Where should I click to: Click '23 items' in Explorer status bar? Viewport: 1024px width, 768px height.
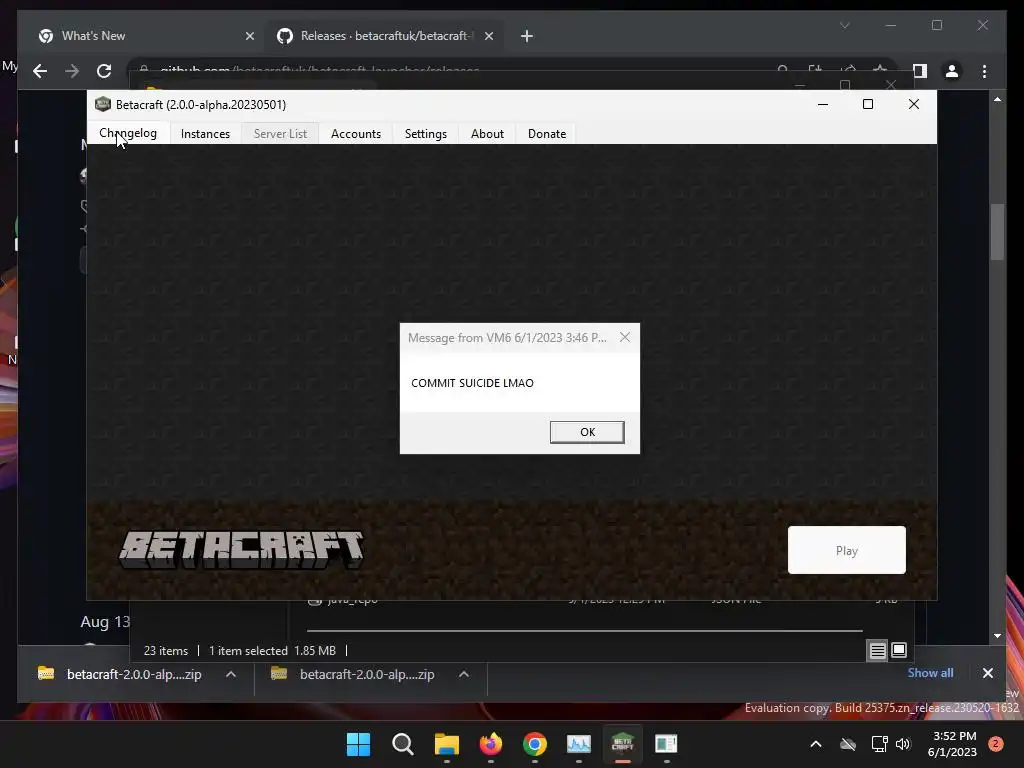pos(166,650)
